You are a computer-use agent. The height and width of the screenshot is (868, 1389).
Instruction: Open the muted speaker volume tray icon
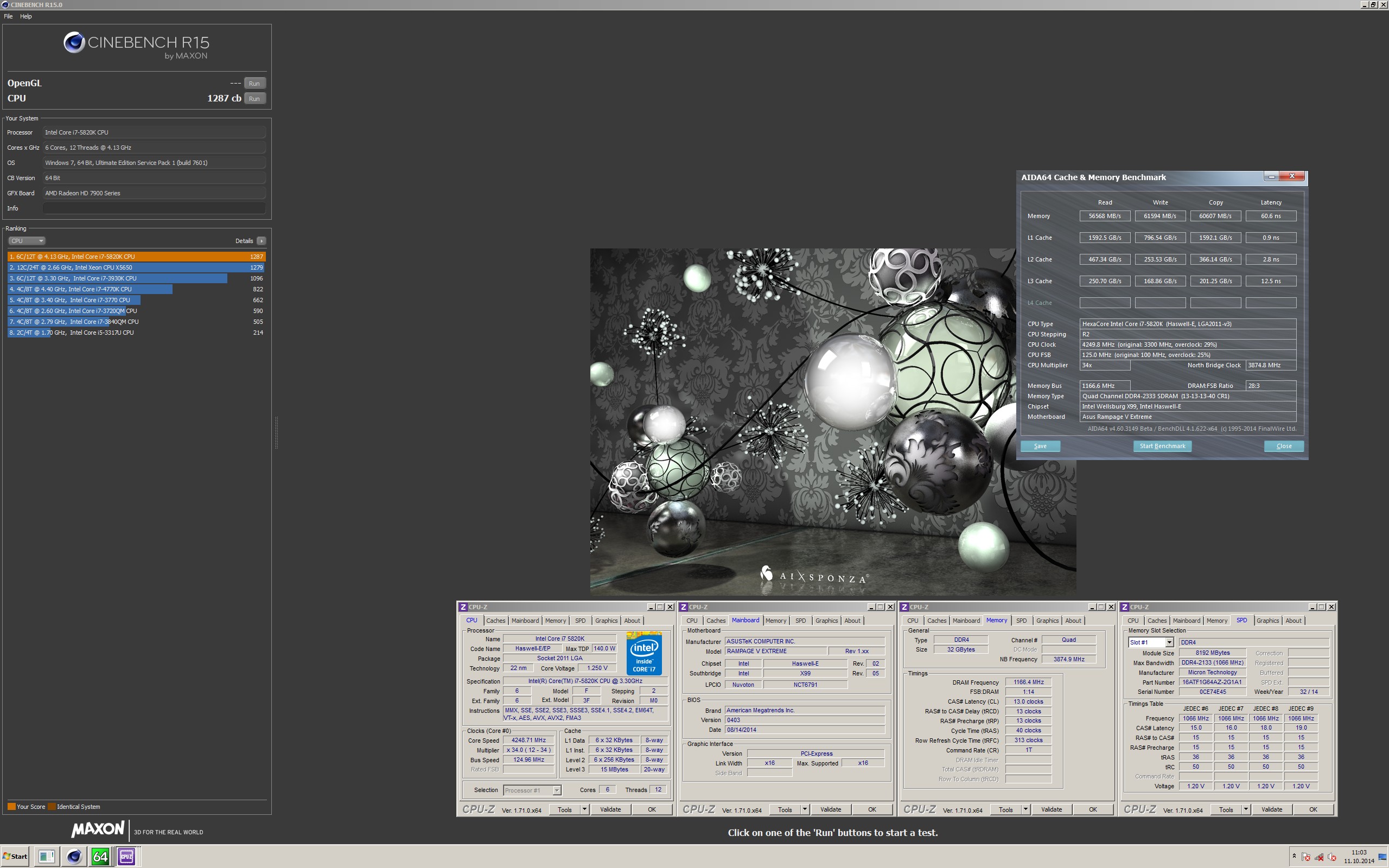[1332, 857]
